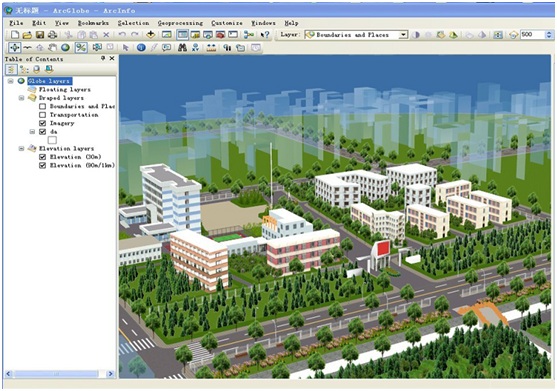Screen dimensions: 557x391
Task: Select the Pan hand tool
Action: point(53,48)
